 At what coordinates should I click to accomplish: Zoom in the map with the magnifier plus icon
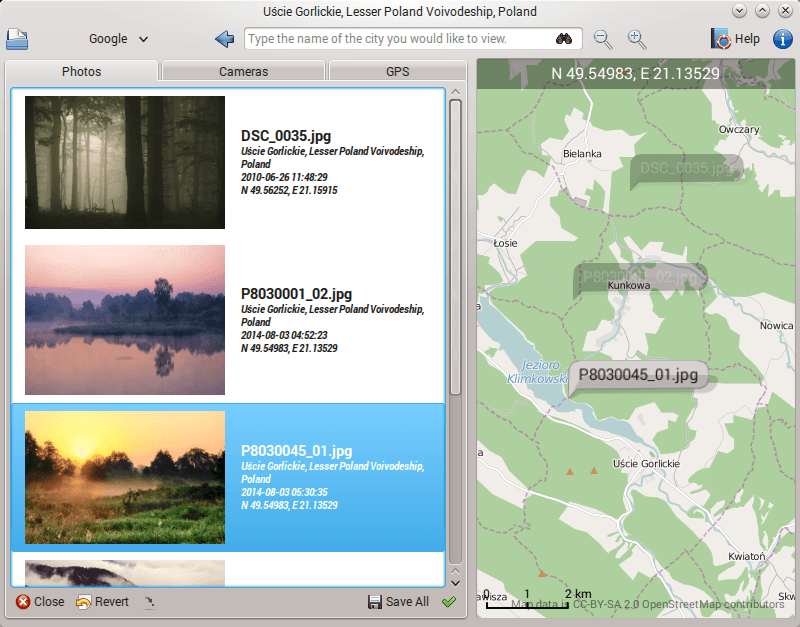(637, 39)
